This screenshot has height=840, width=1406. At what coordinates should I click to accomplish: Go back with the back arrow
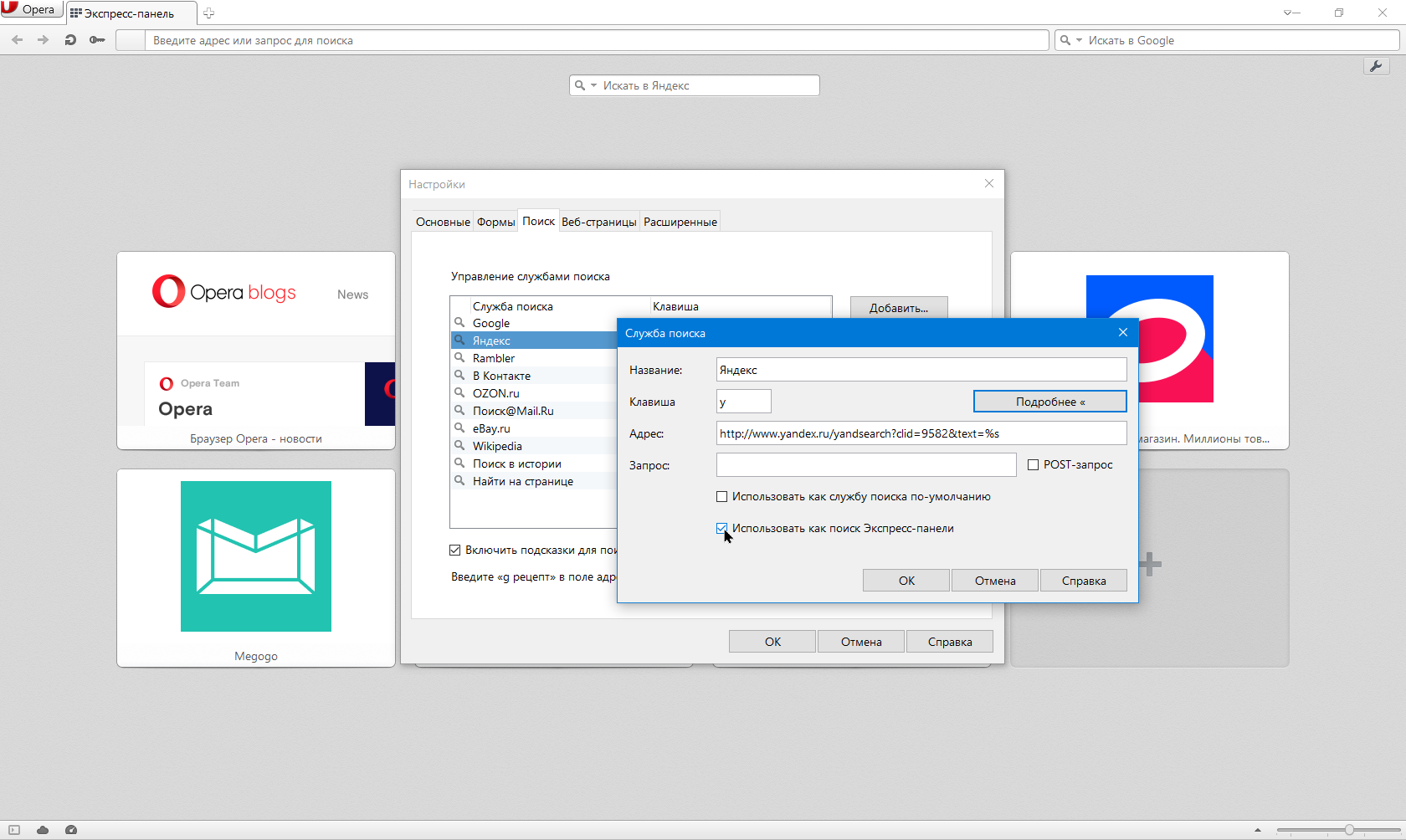(17, 40)
